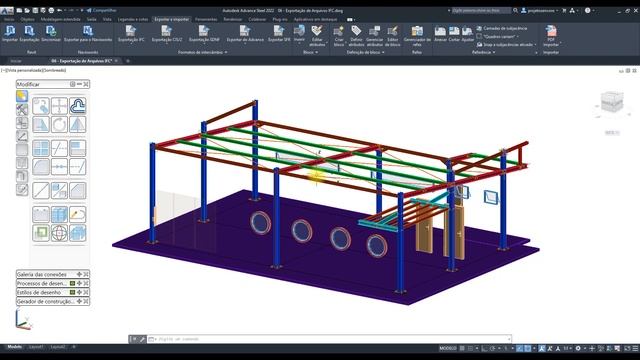Image resolution: width=640 pixels, height=360 pixels.
Task: Click the globe icon in Modificar palette
Action: click(59, 233)
